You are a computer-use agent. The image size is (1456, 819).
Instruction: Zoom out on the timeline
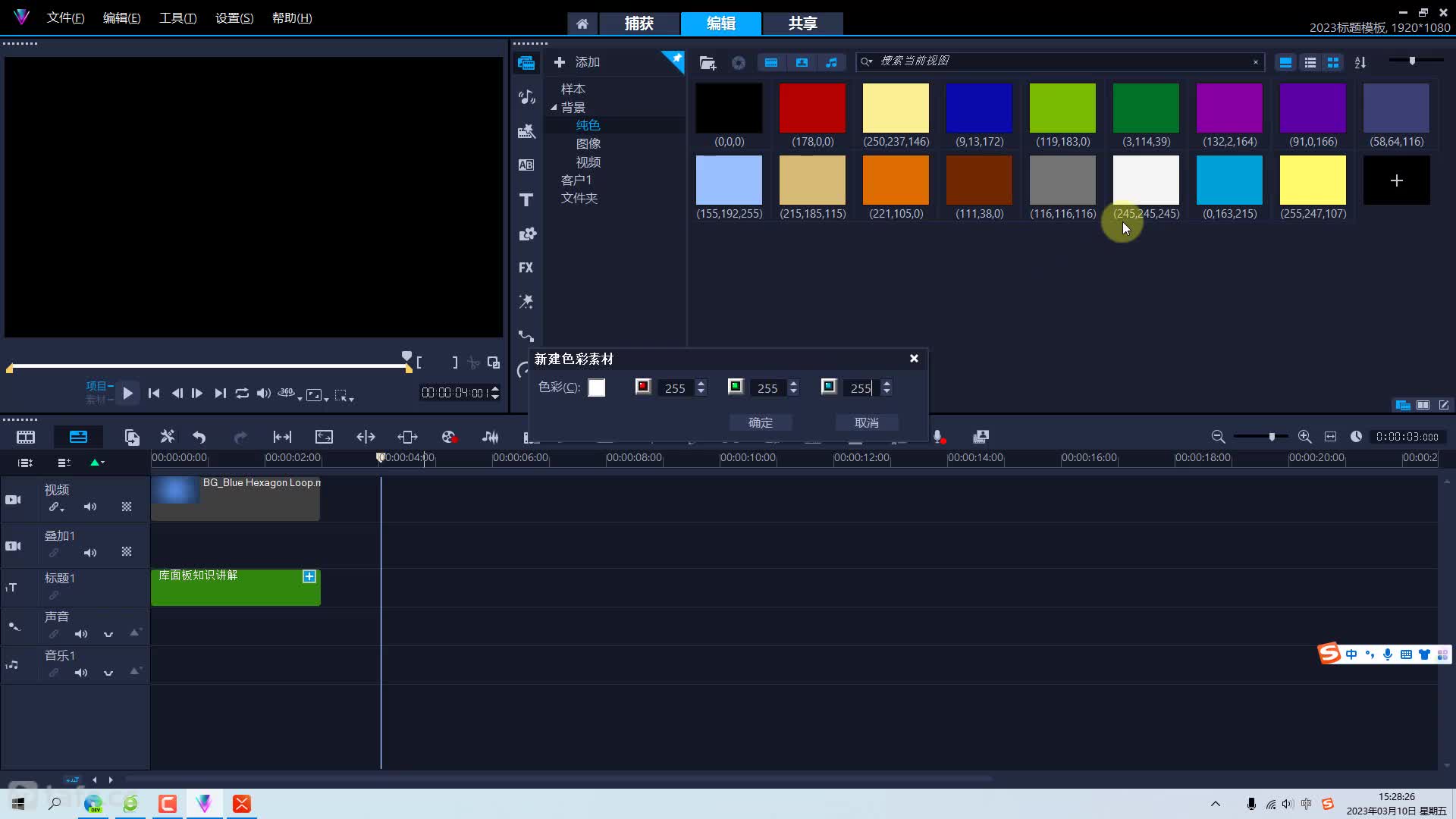(x=1218, y=437)
